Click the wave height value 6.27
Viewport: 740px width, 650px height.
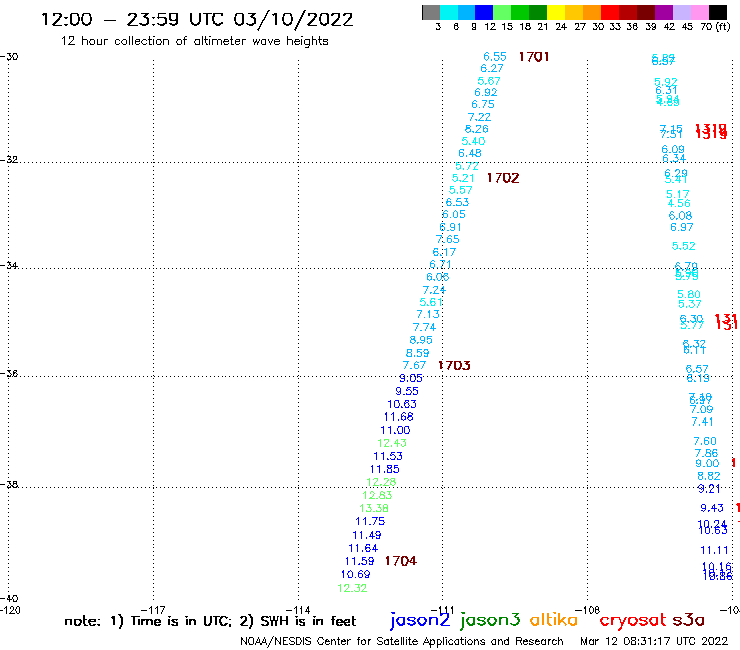pos(492,68)
